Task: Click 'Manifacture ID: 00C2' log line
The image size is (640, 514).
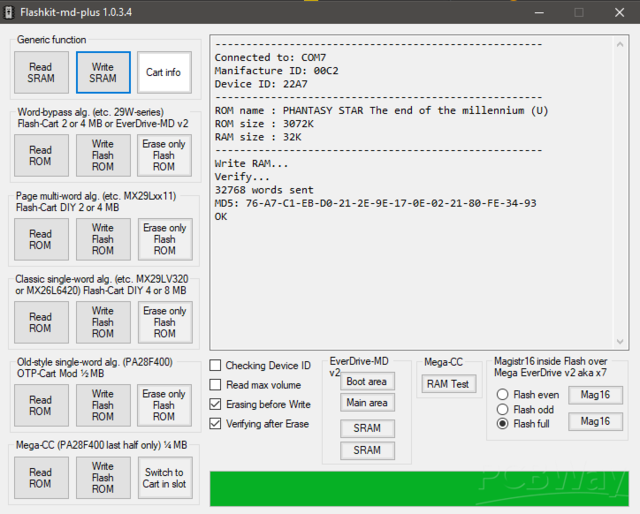Action: point(276,71)
